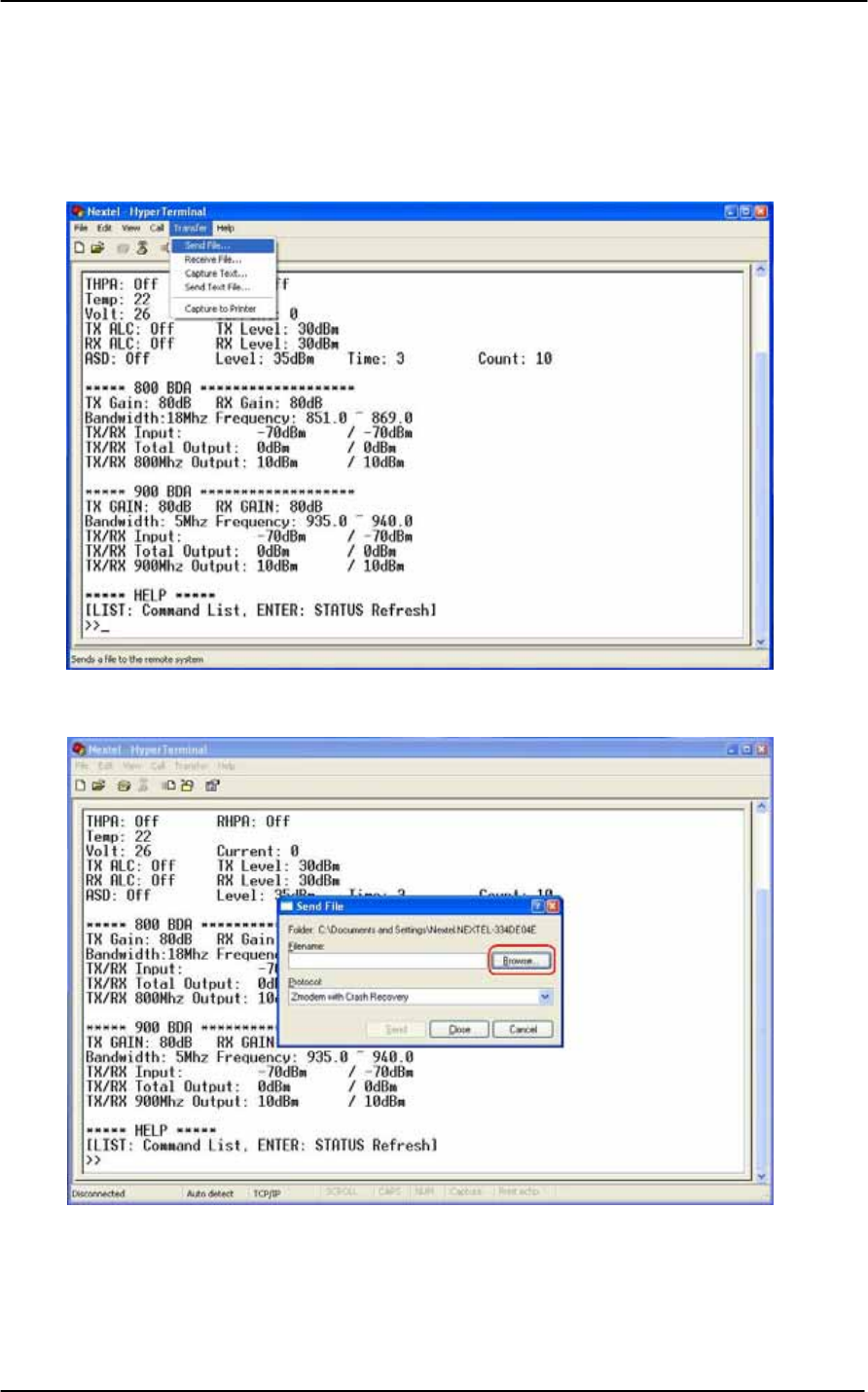Choose Capture to Printer from Transfer menu
Image resolution: width=868 pixels, height=1392 pixels.
tap(223, 309)
